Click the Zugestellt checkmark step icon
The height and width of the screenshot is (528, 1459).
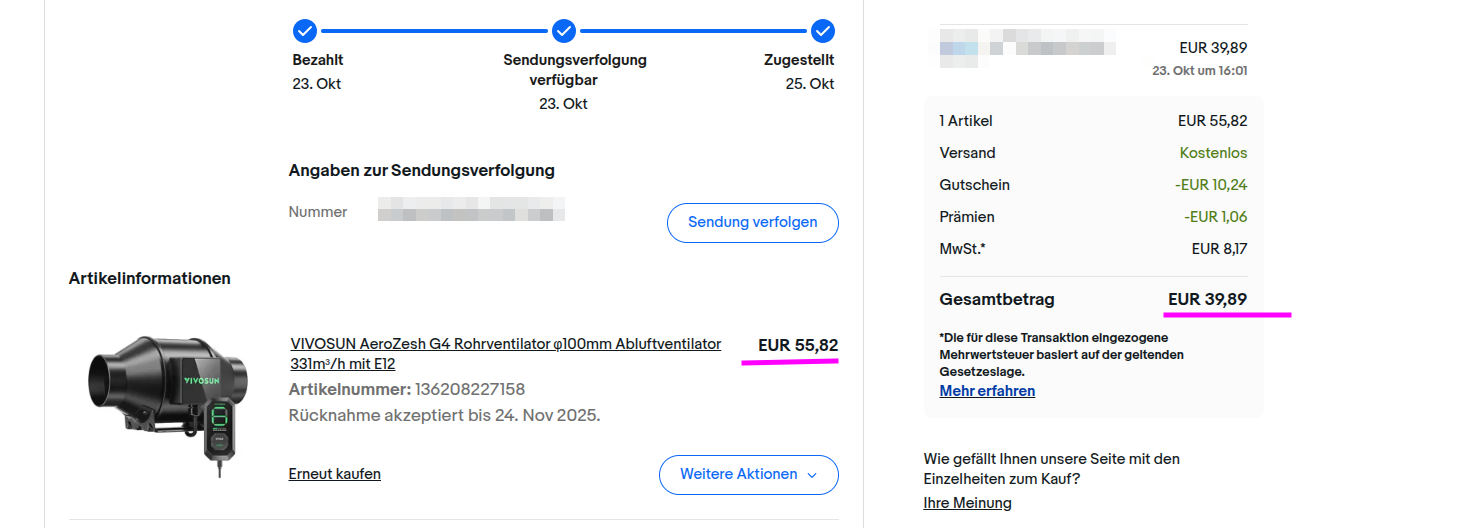pyautogui.click(x=823, y=30)
